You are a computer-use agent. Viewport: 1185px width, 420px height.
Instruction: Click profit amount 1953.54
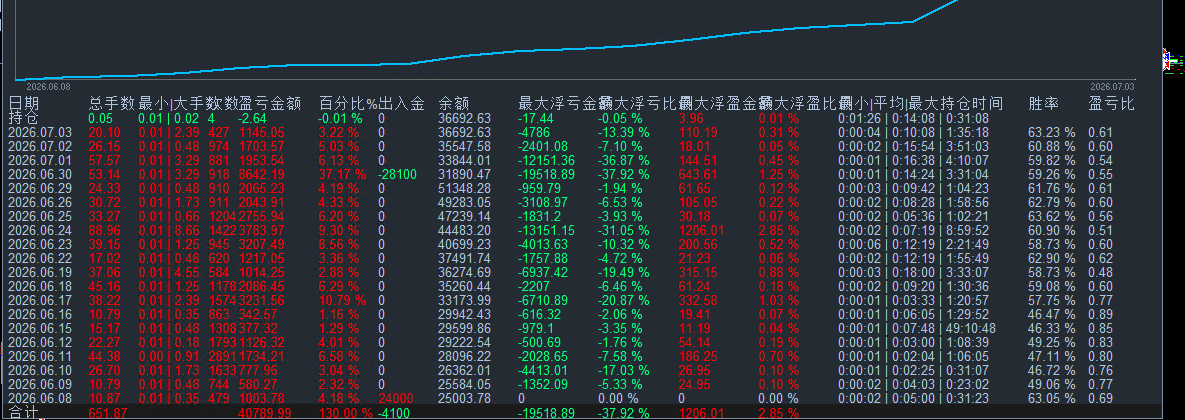(262, 160)
